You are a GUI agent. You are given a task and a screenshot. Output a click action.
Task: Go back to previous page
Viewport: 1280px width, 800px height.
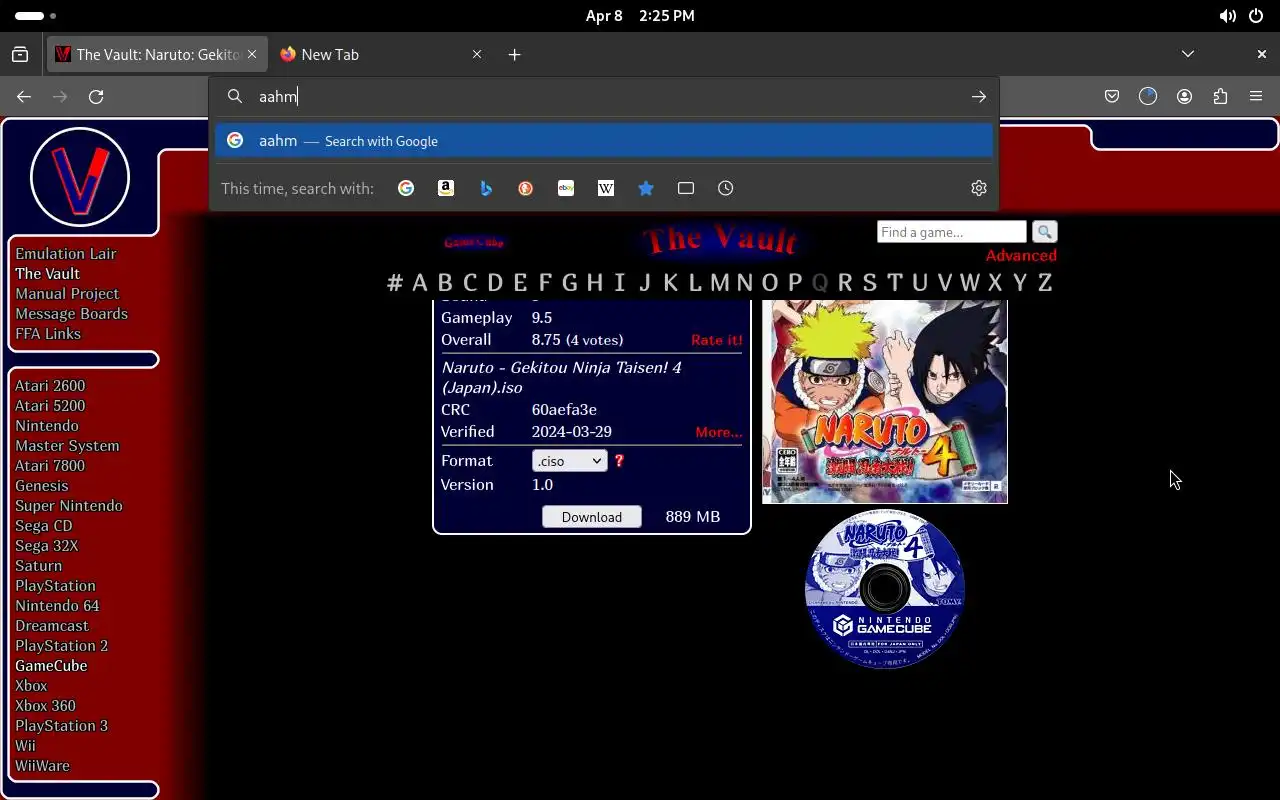point(24,96)
